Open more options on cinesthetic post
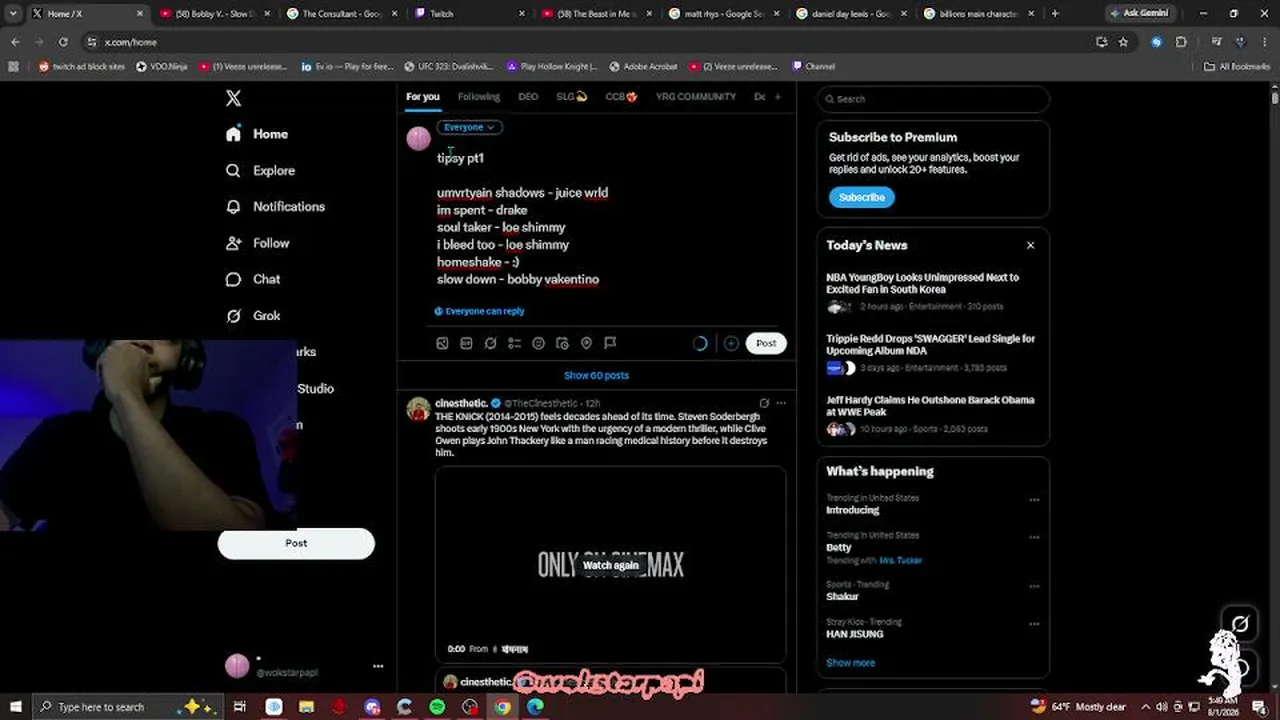This screenshot has width=1280, height=720. tap(781, 403)
